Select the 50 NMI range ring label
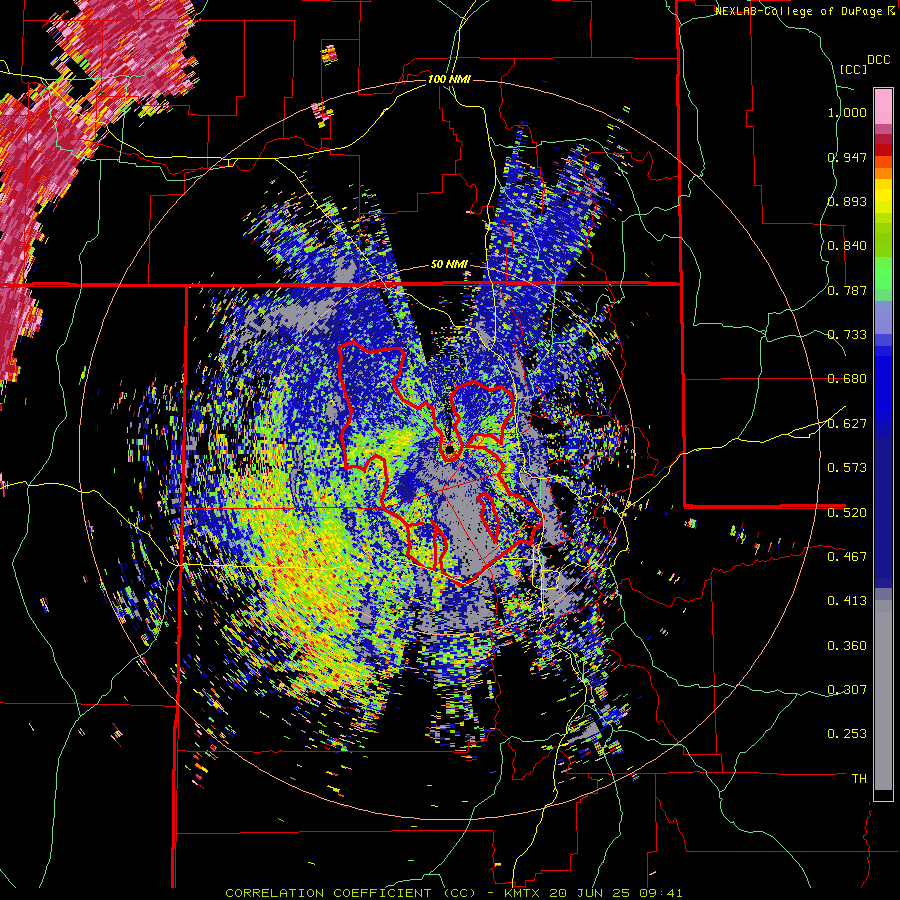 [x=449, y=264]
